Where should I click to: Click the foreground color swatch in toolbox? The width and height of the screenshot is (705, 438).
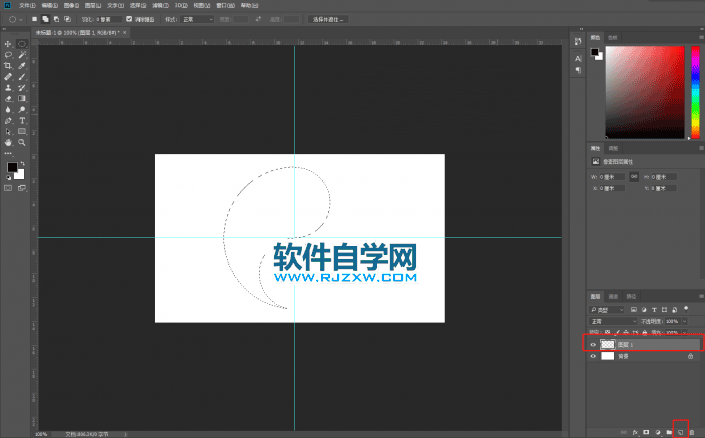pos(12,168)
